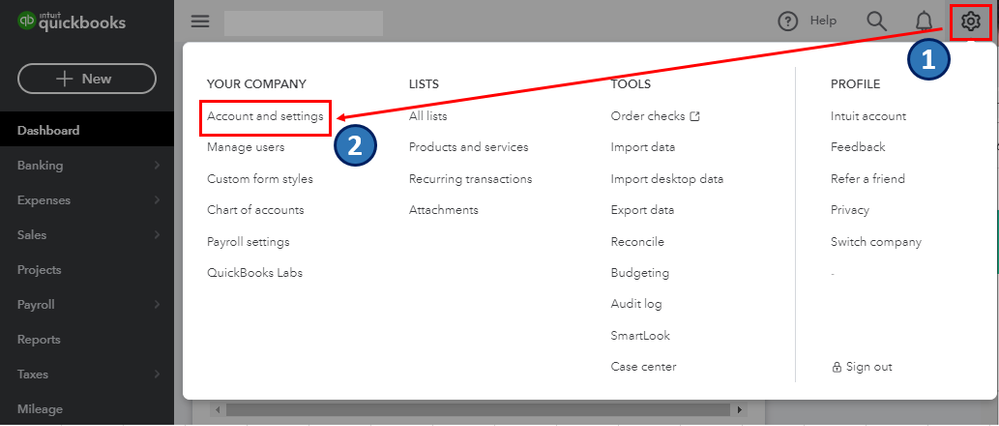Select Chart of accounts
The image size is (999, 426).
coord(255,210)
